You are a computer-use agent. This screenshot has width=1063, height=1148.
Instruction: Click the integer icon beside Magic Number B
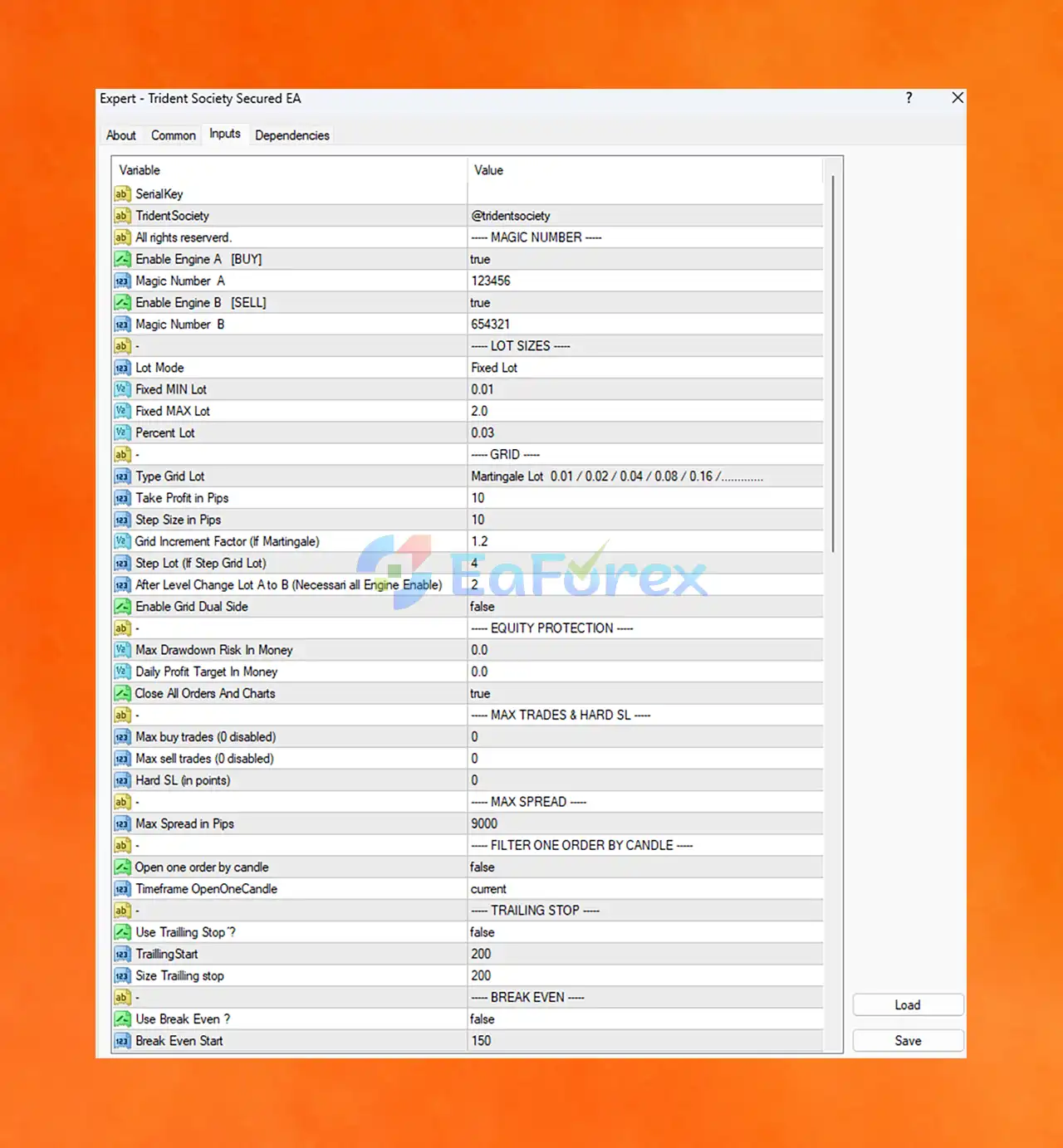tap(122, 325)
